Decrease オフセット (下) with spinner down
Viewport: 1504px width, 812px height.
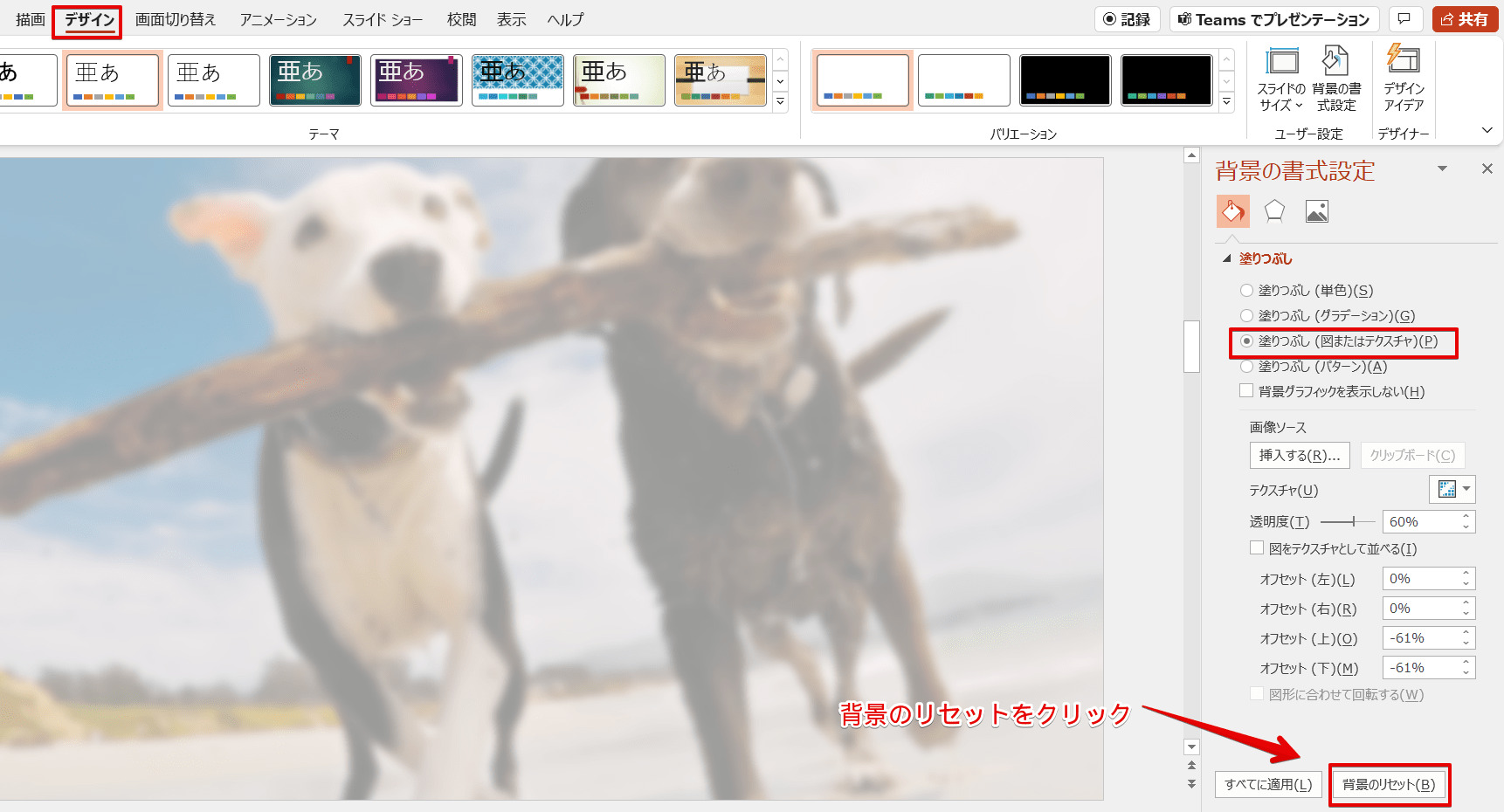point(1466,673)
